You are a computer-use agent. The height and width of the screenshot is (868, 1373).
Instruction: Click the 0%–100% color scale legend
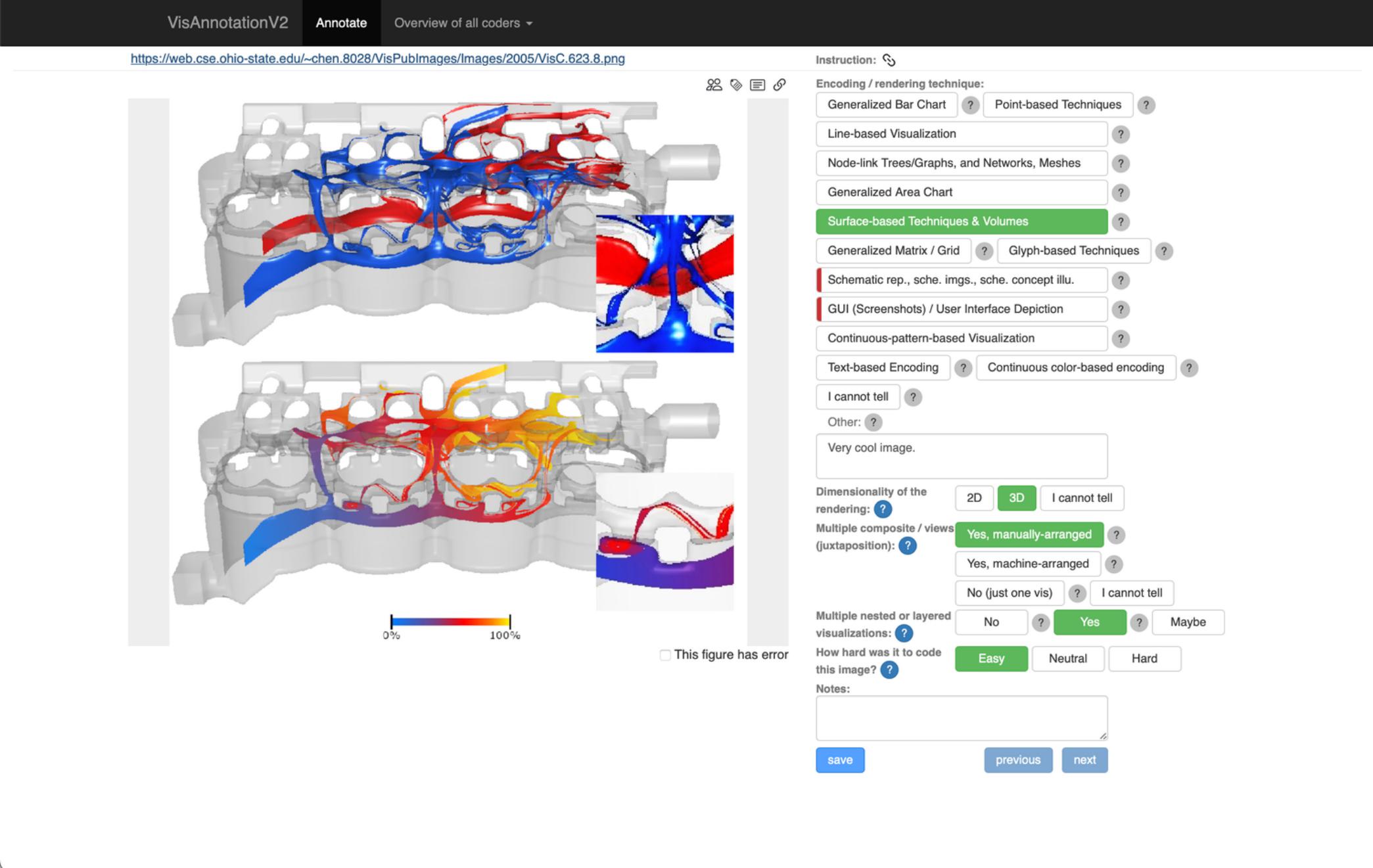pyautogui.click(x=450, y=628)
